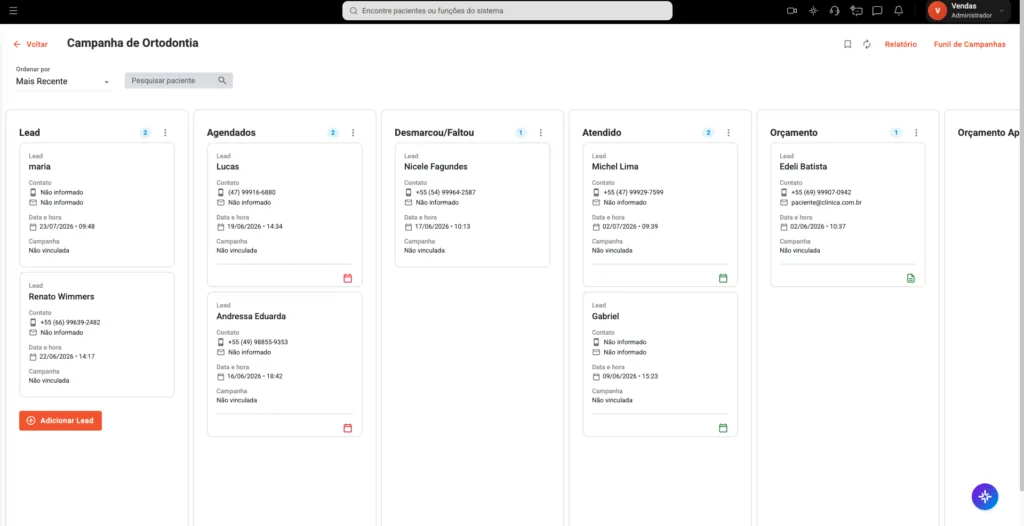Click the red calendar icon on Lucas card
1024x526 pixels.
tap(347, 278)
